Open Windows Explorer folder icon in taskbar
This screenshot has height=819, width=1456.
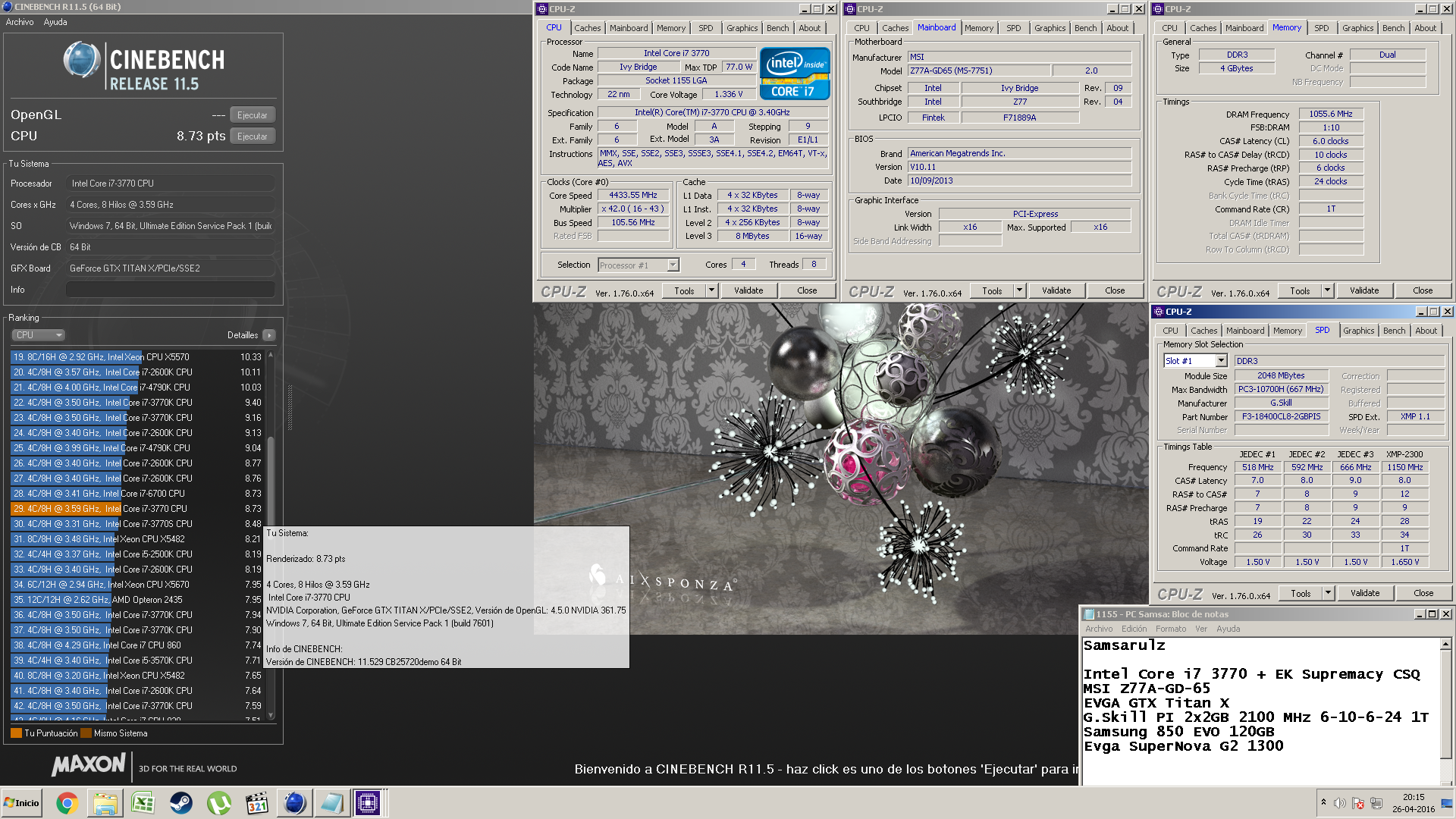pos(105,803)
